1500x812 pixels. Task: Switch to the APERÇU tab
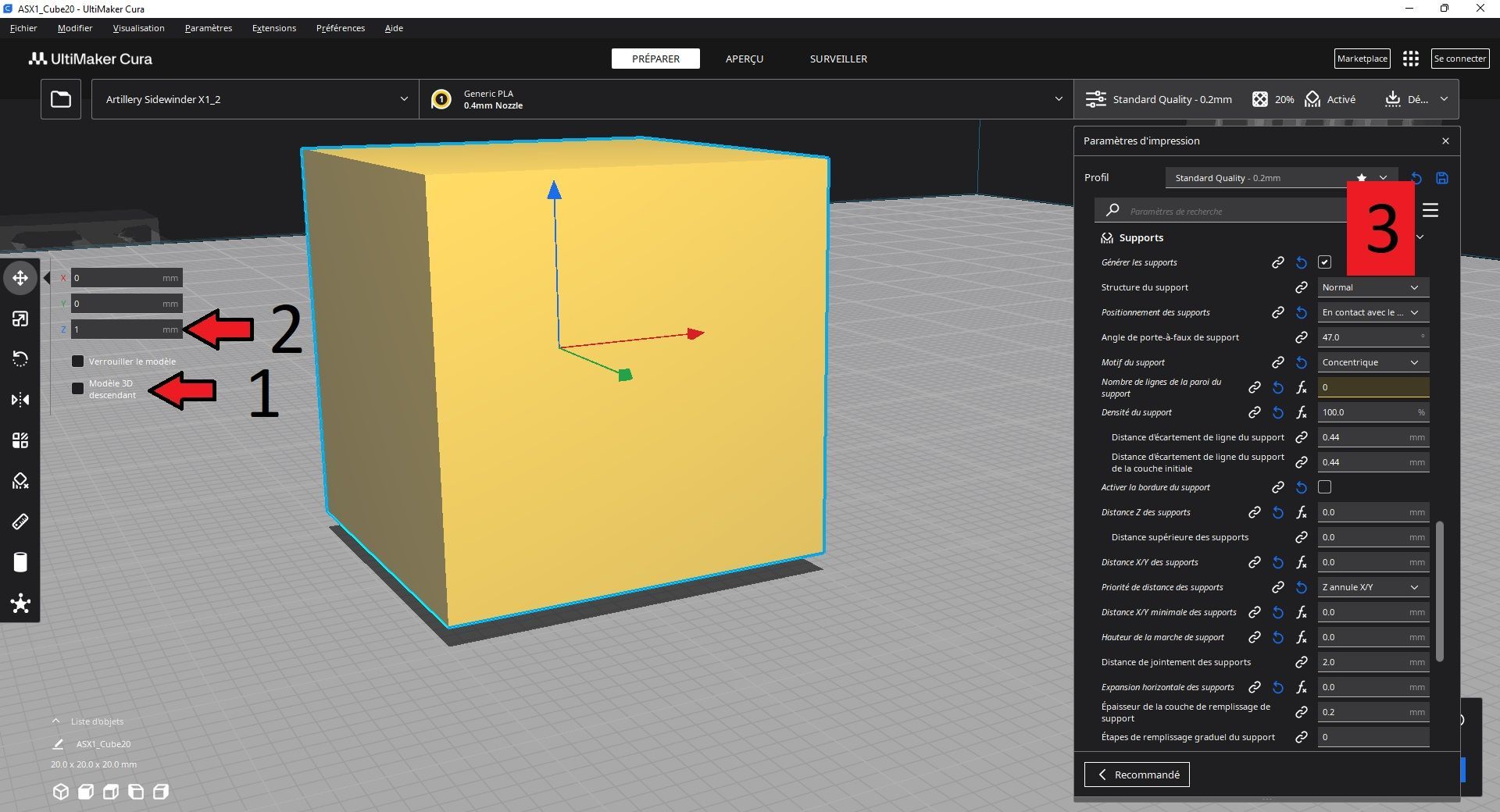(744, 59)
